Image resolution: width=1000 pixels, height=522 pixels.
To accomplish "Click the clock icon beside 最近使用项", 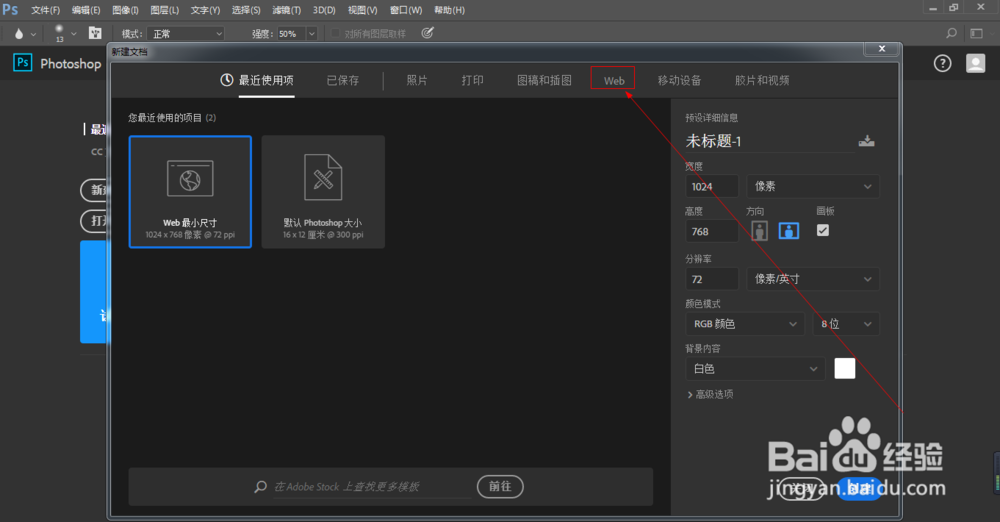I will point(226,80).
